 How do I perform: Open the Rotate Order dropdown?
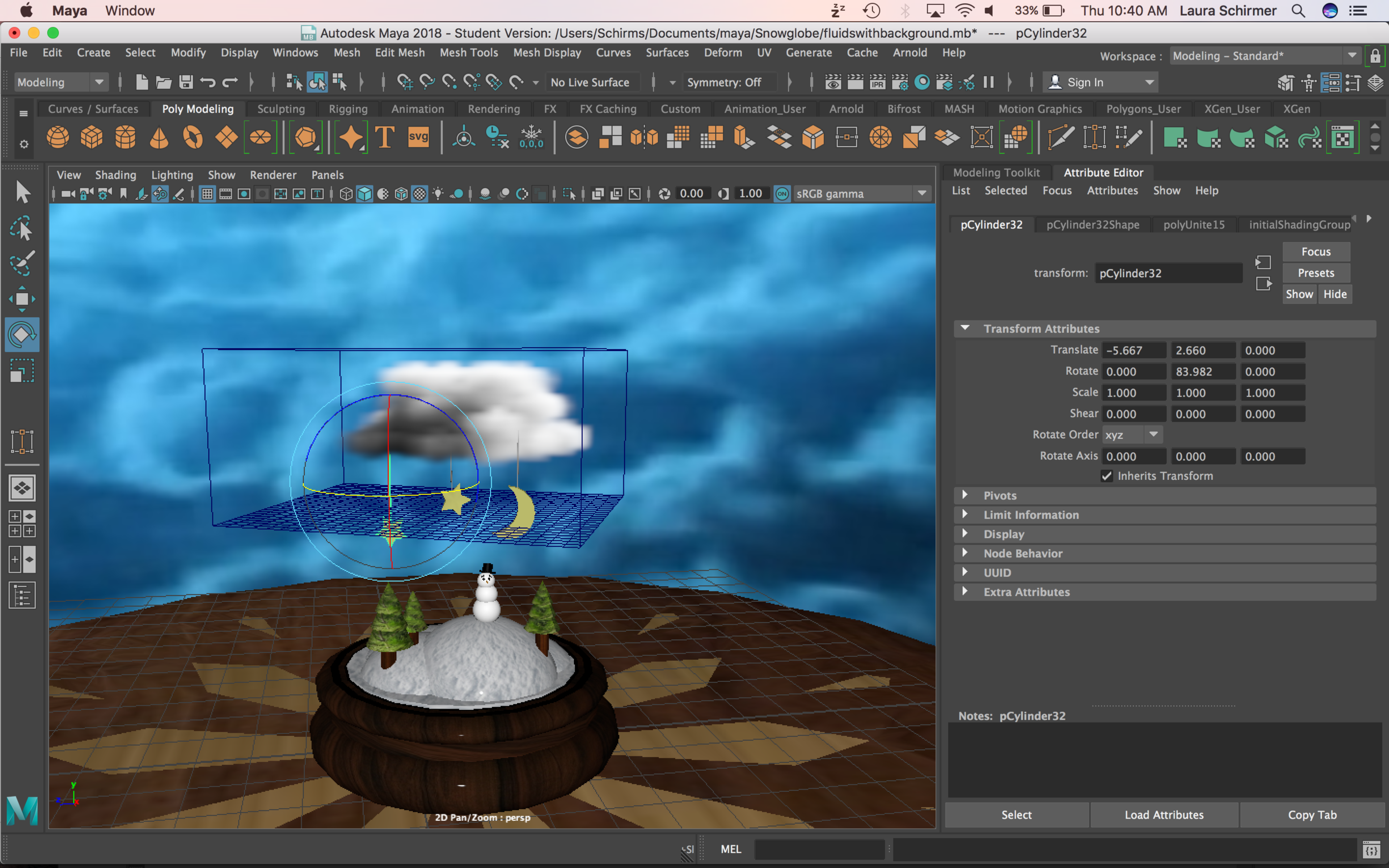click(x=1132, y=435)
